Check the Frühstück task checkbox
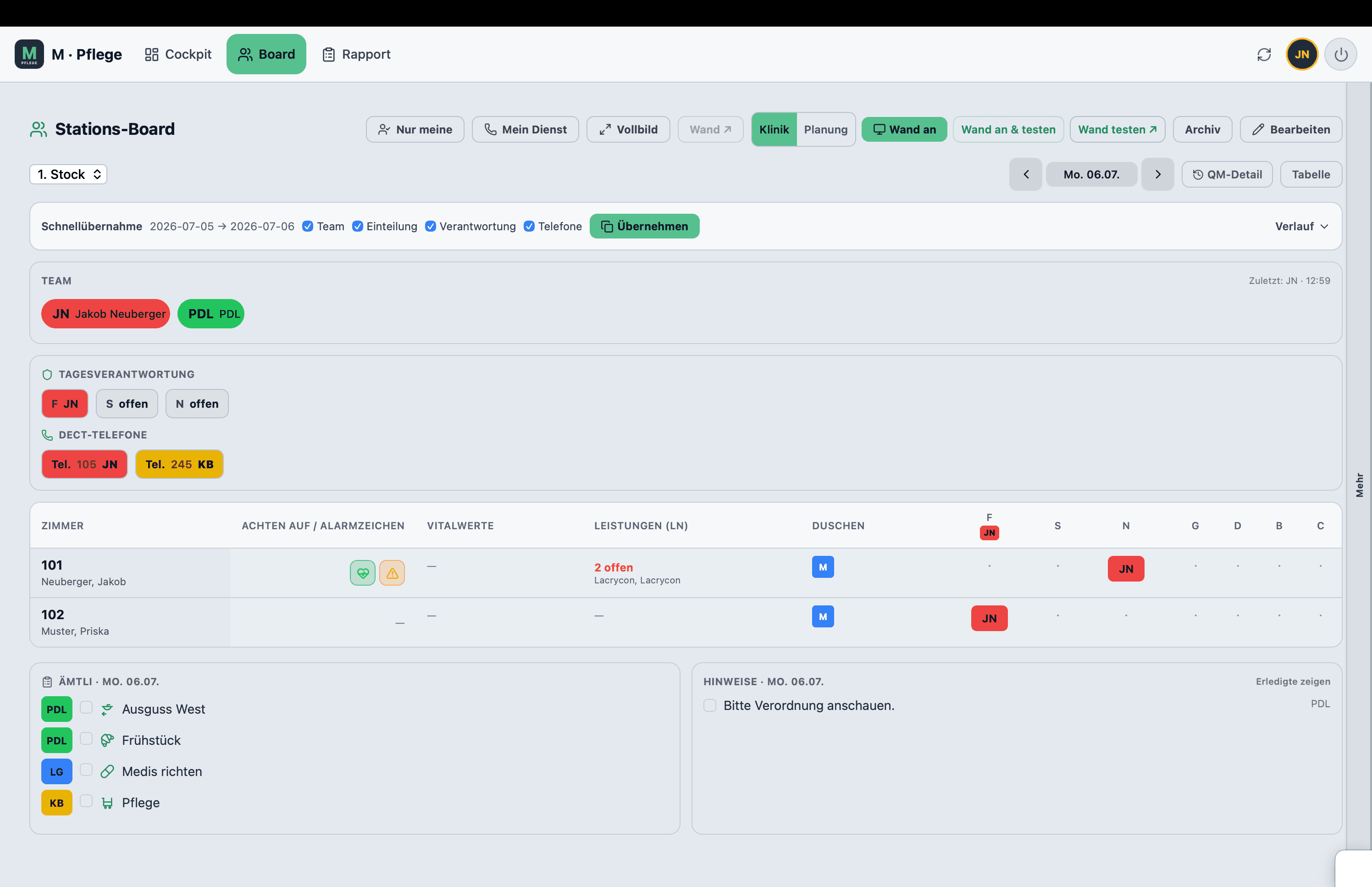The height and width of the screenshot is (887, 1372). [x=86, y=739]
